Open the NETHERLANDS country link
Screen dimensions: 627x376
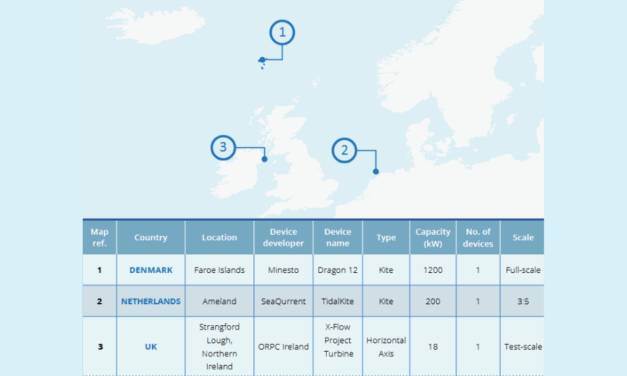click(151, 301)
